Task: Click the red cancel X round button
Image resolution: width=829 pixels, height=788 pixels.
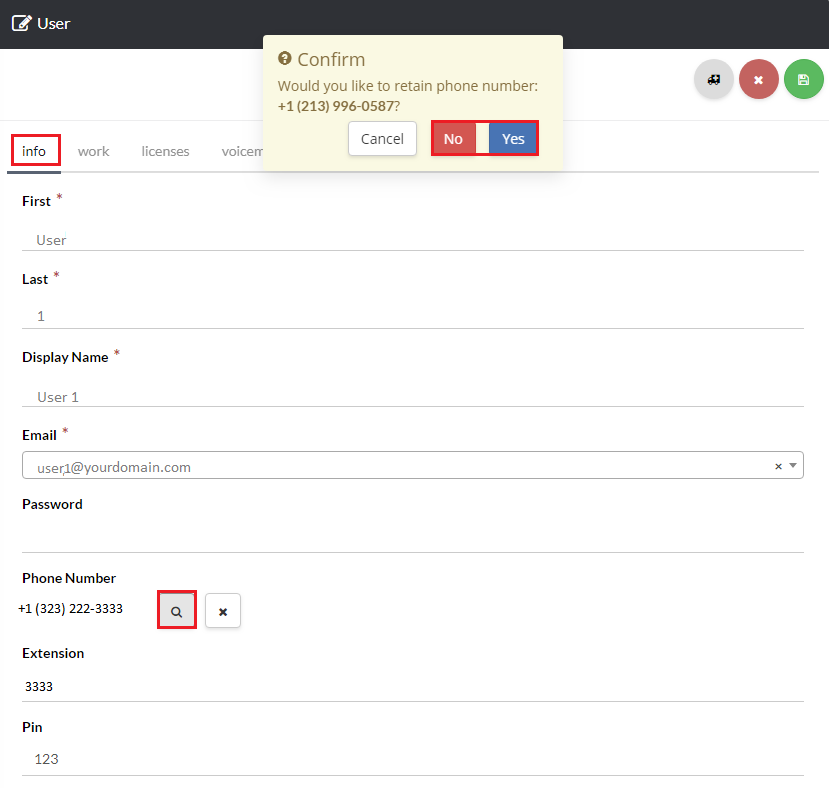Action: pos(759,79)
